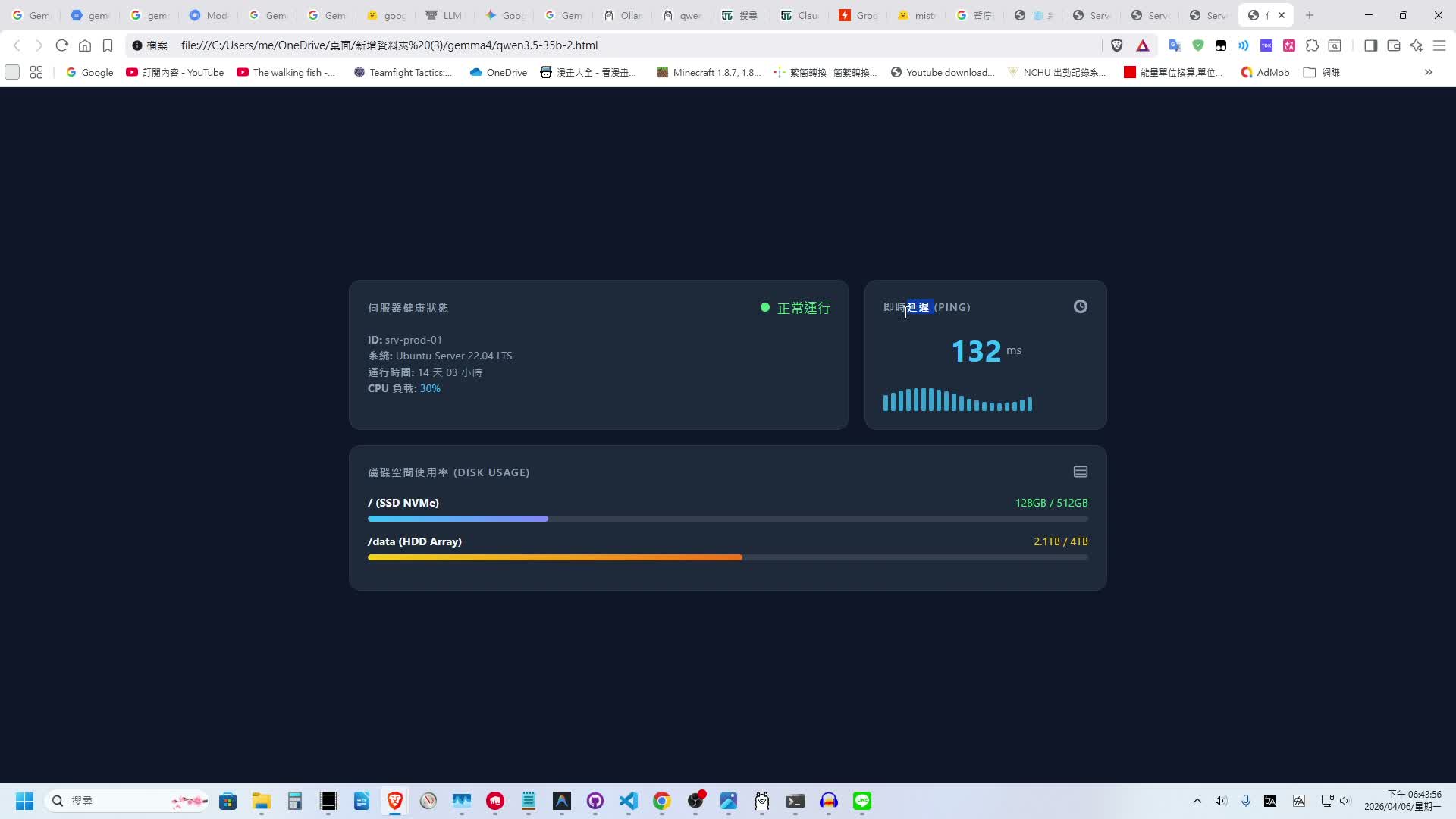The image size is (1456, 819).
Task: Go back with the browser back arrow
Action: (x=17, y=45)
